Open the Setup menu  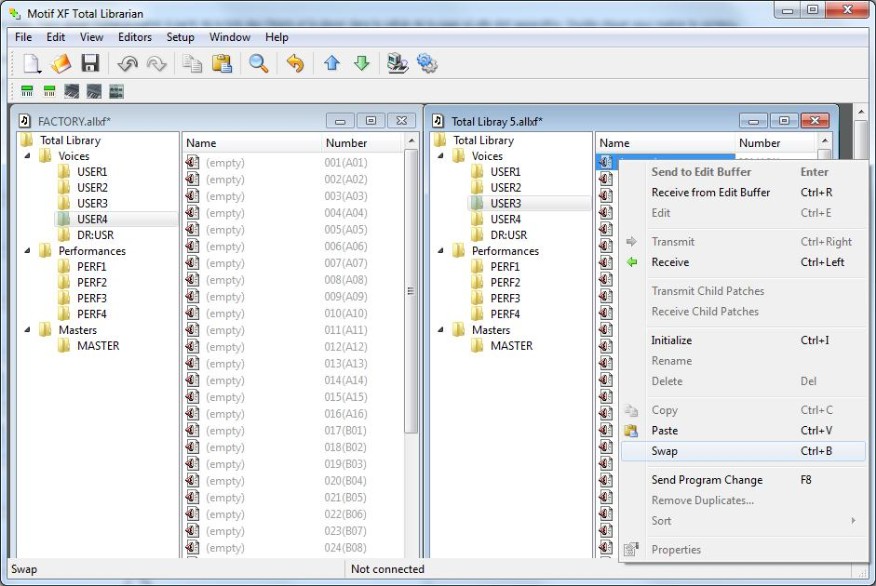(x=180, y=37)
